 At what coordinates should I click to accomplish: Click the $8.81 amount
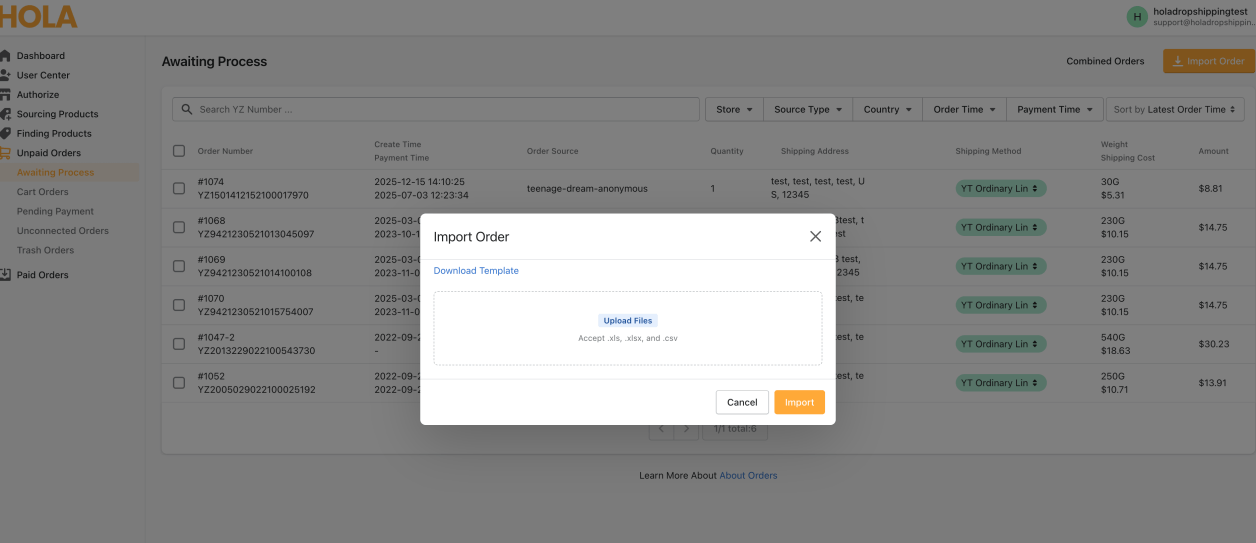click(x=1210, y=188)
